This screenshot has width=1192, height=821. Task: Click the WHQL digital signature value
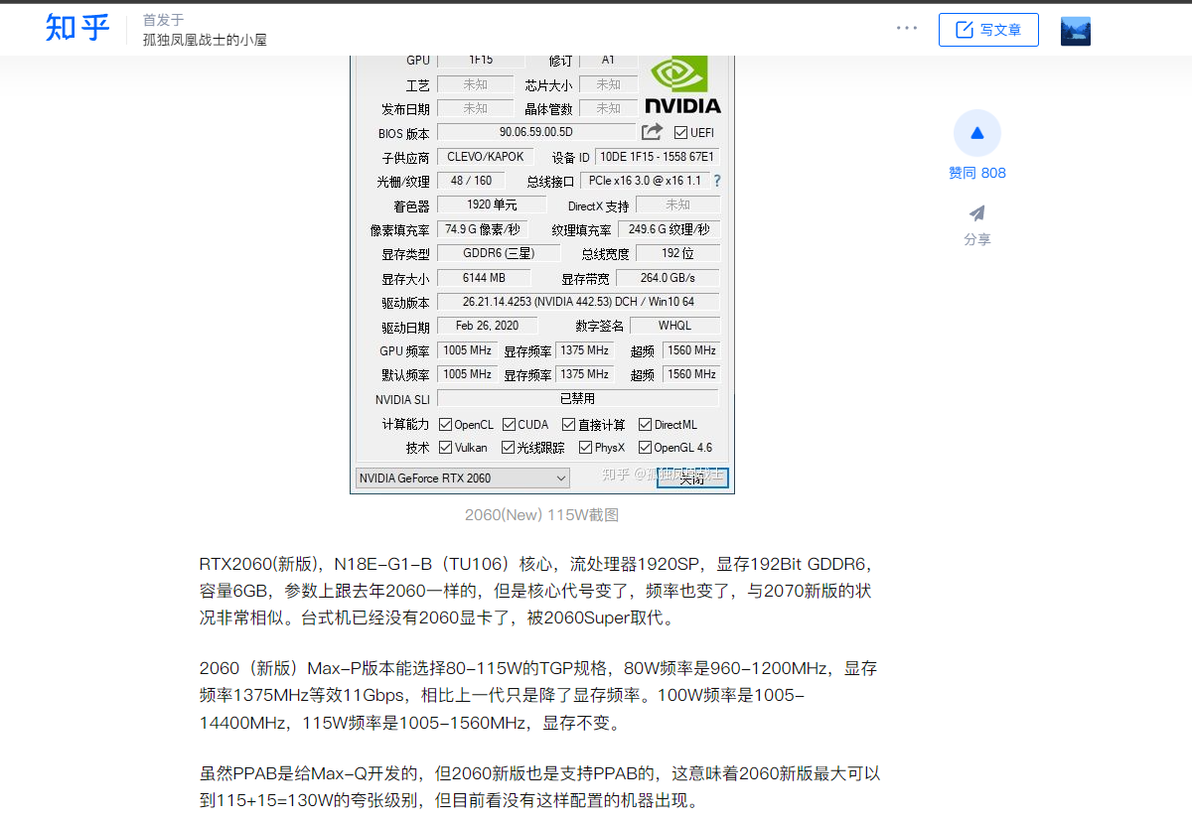tap(675, 325)
